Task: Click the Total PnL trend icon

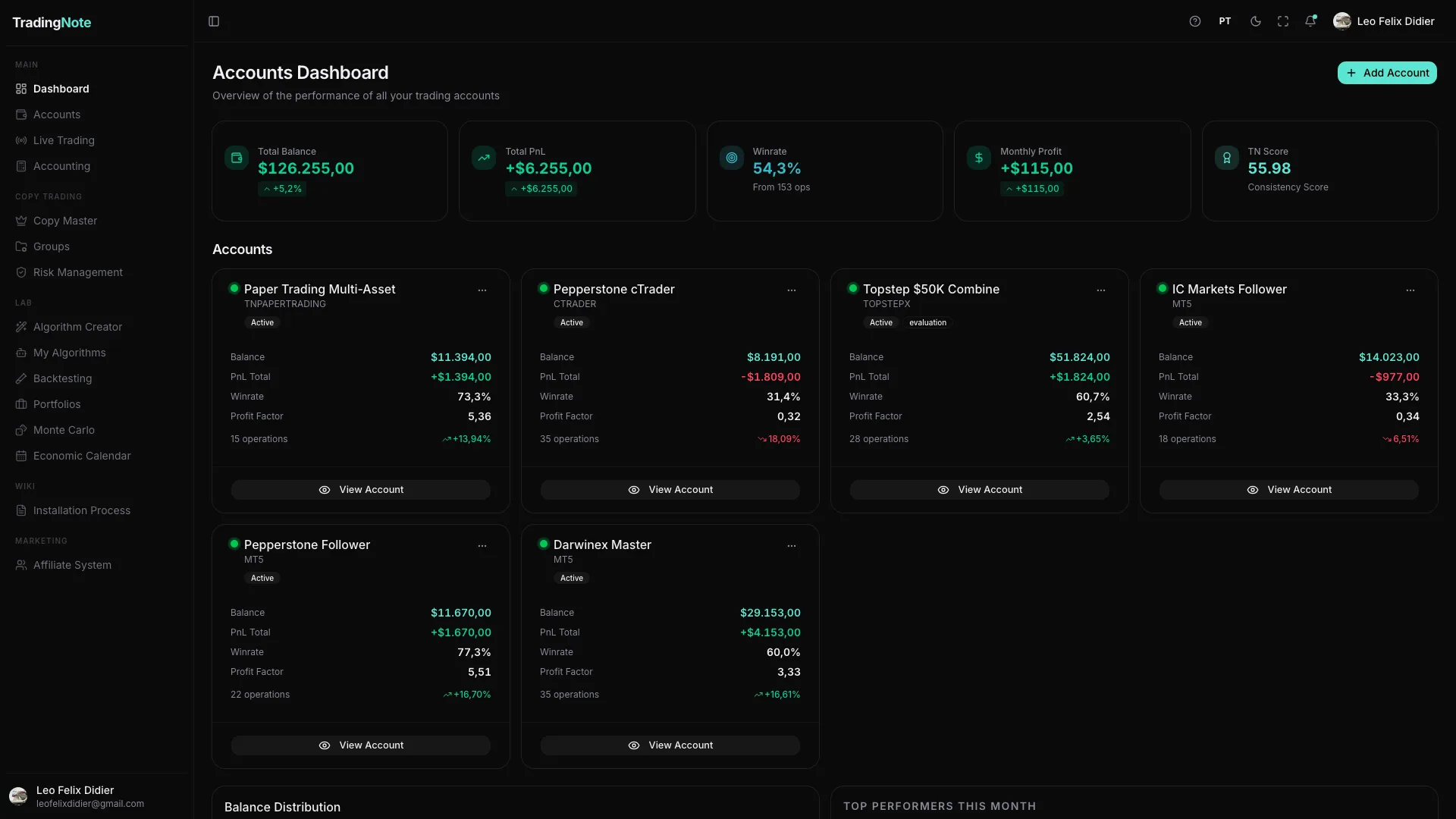Action: 484,158
